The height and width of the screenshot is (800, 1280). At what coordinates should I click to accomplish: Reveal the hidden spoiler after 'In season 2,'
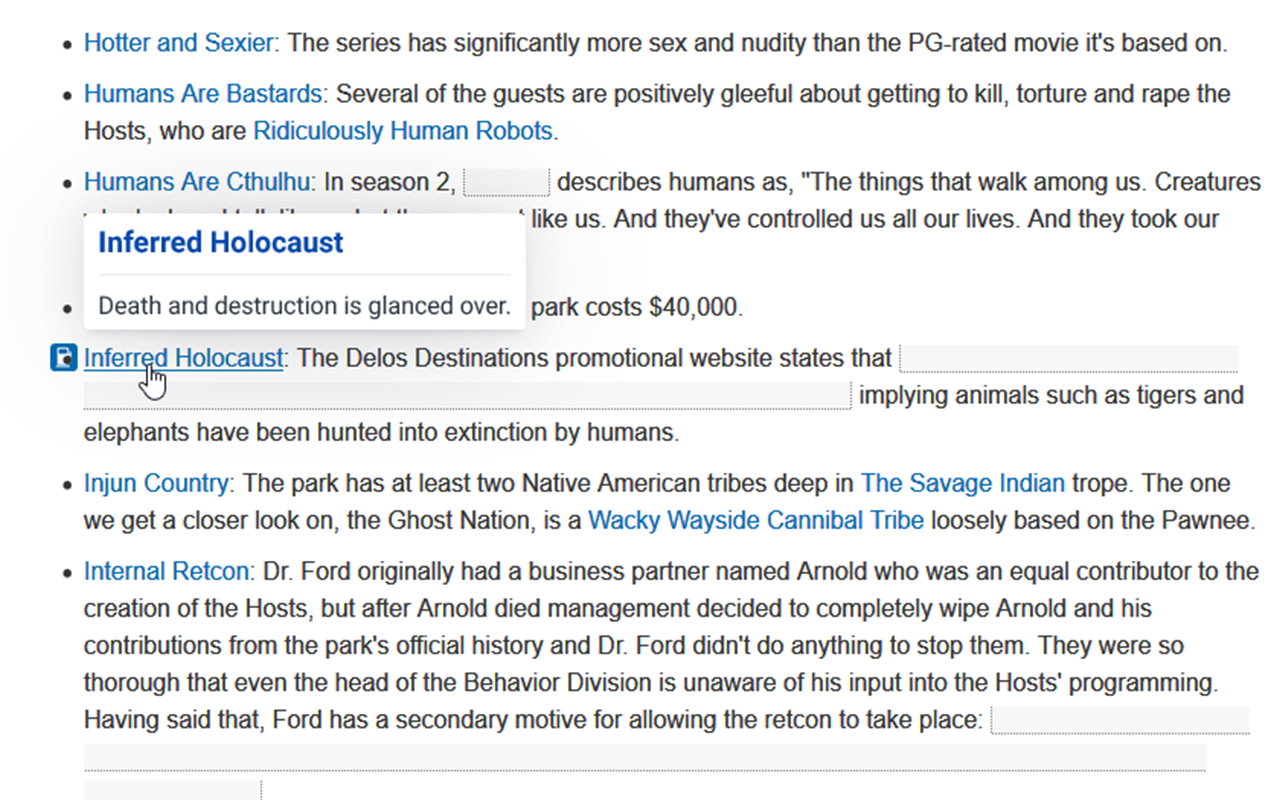click(507, 183)
